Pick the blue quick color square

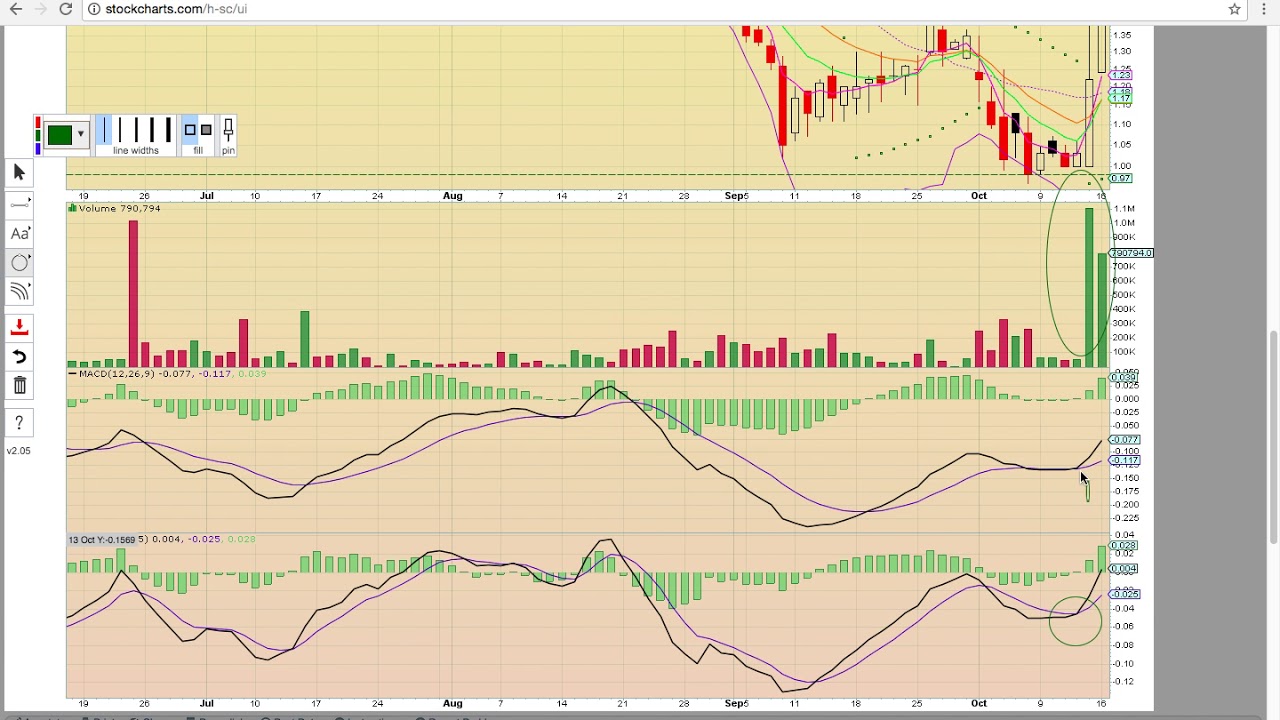[x=38, y=149]
